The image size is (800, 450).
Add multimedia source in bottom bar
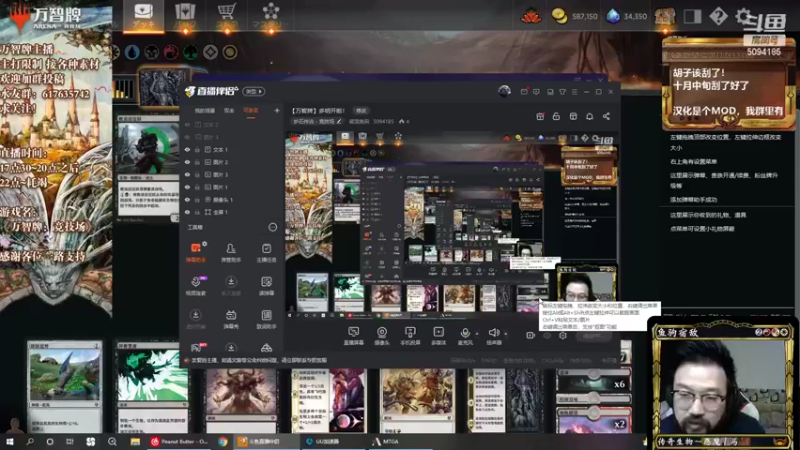point(438,336)
